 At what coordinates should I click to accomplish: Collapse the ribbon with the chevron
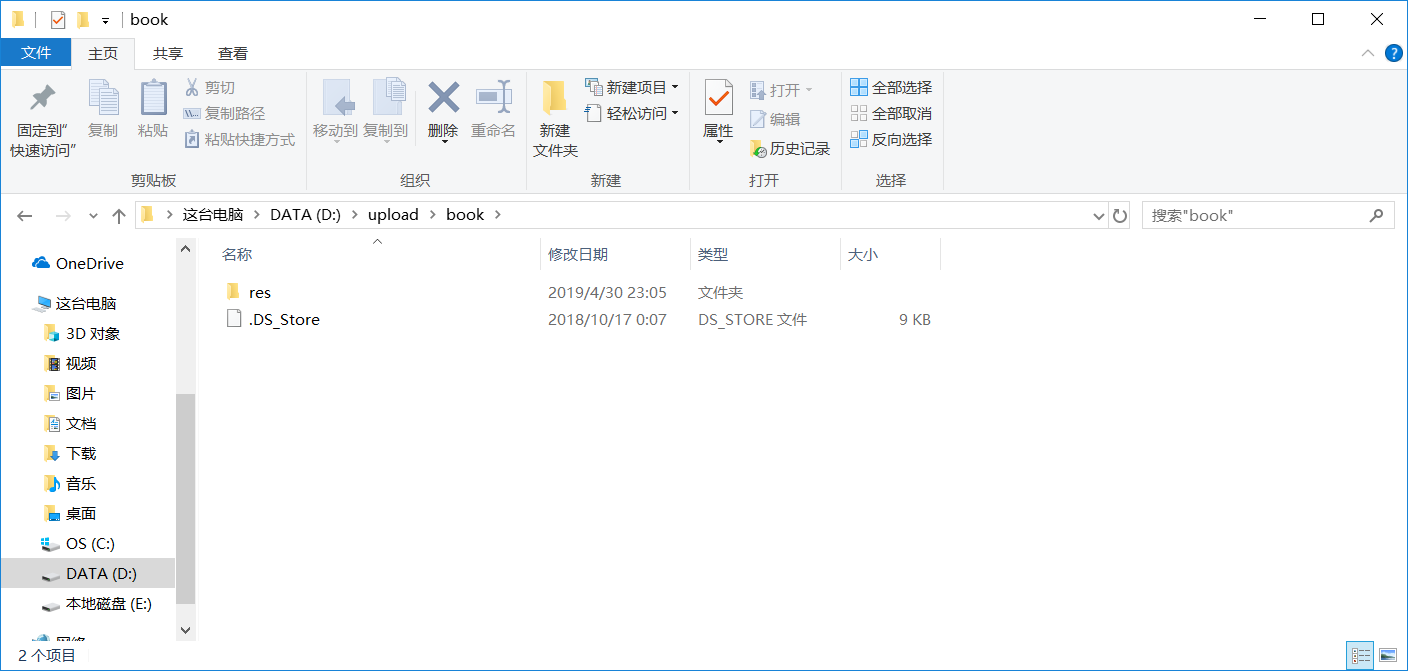coord(1368,53)
